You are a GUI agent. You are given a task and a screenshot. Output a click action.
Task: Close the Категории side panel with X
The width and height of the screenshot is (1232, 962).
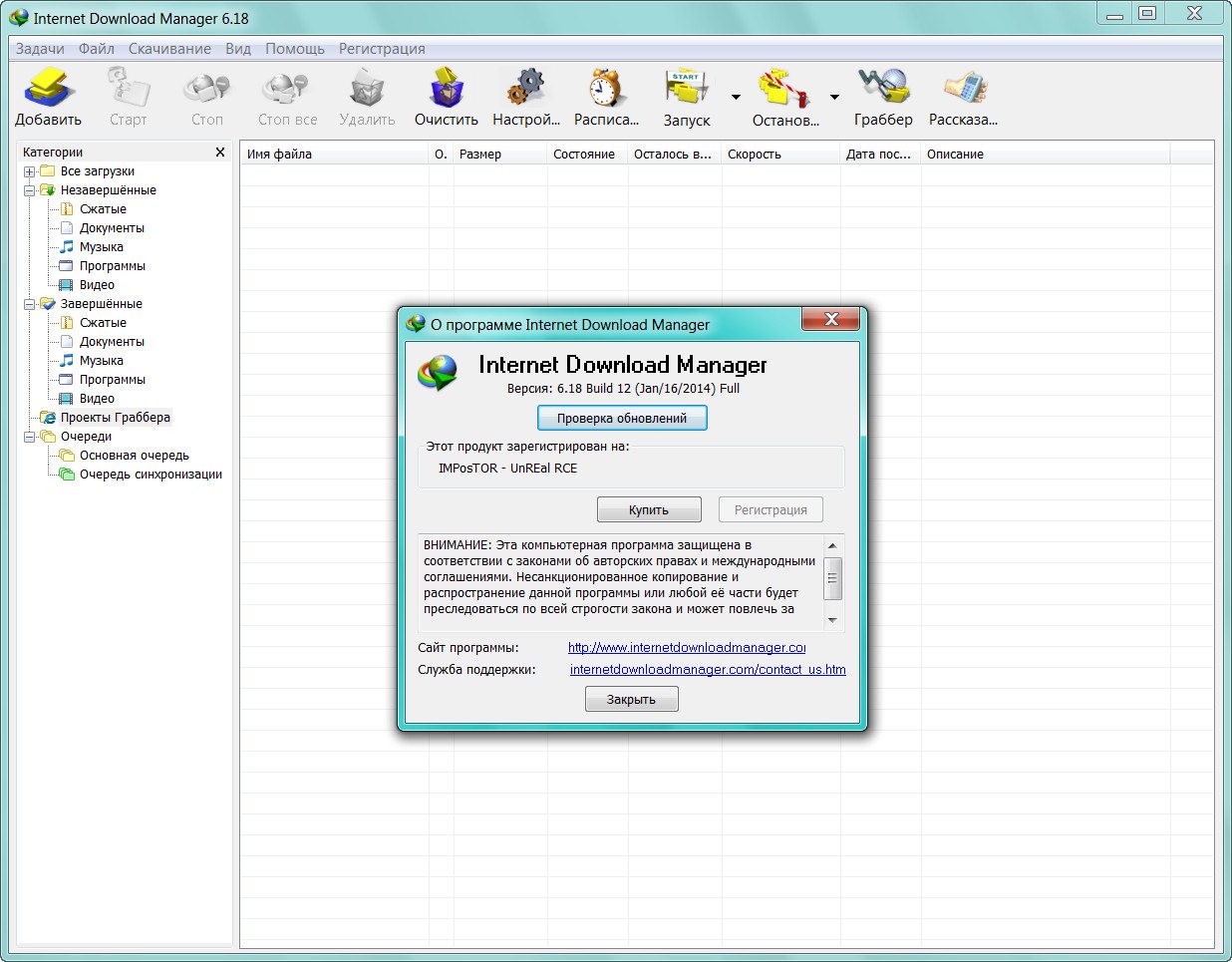pyautogui.click(x=220, y=153)
